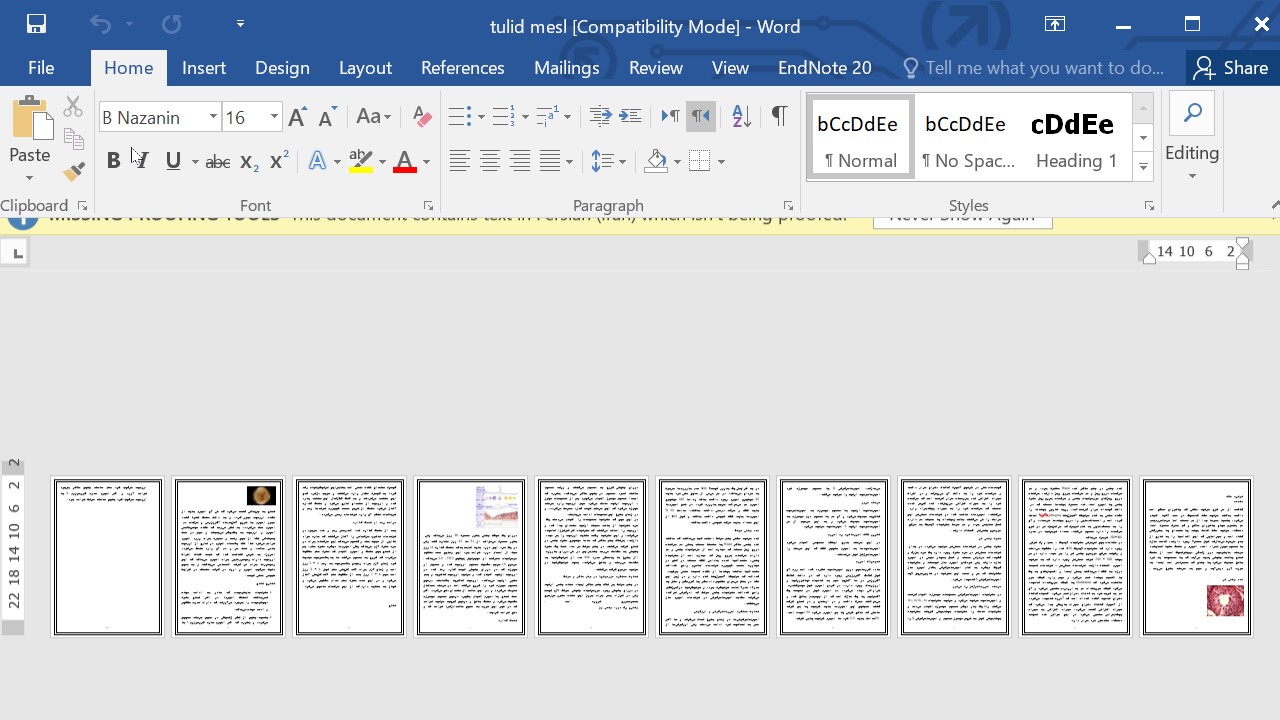
Task: Open the Font dialog launcher
Action: (429, 206)
